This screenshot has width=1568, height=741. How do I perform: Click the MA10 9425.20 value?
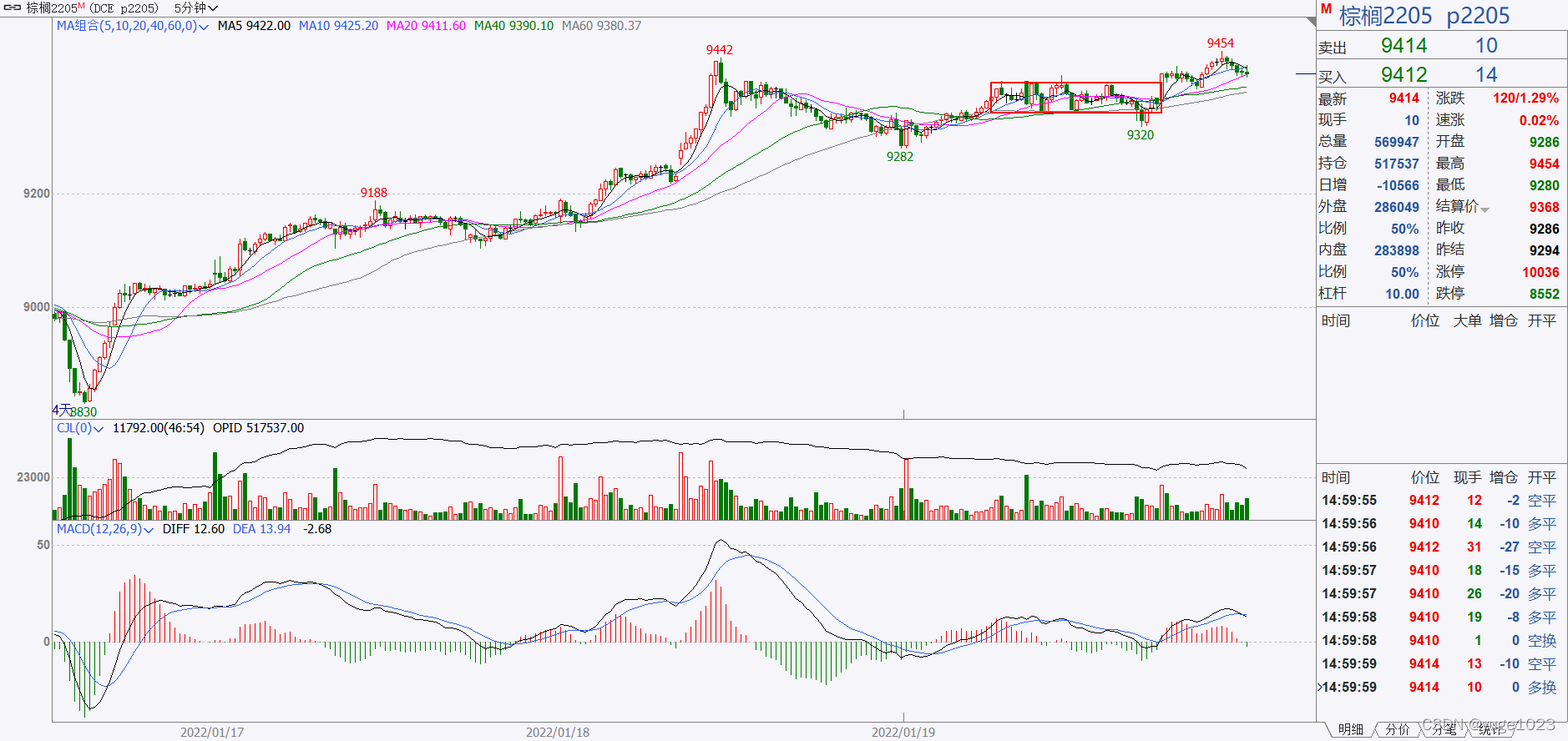click(x=338, y=26)
